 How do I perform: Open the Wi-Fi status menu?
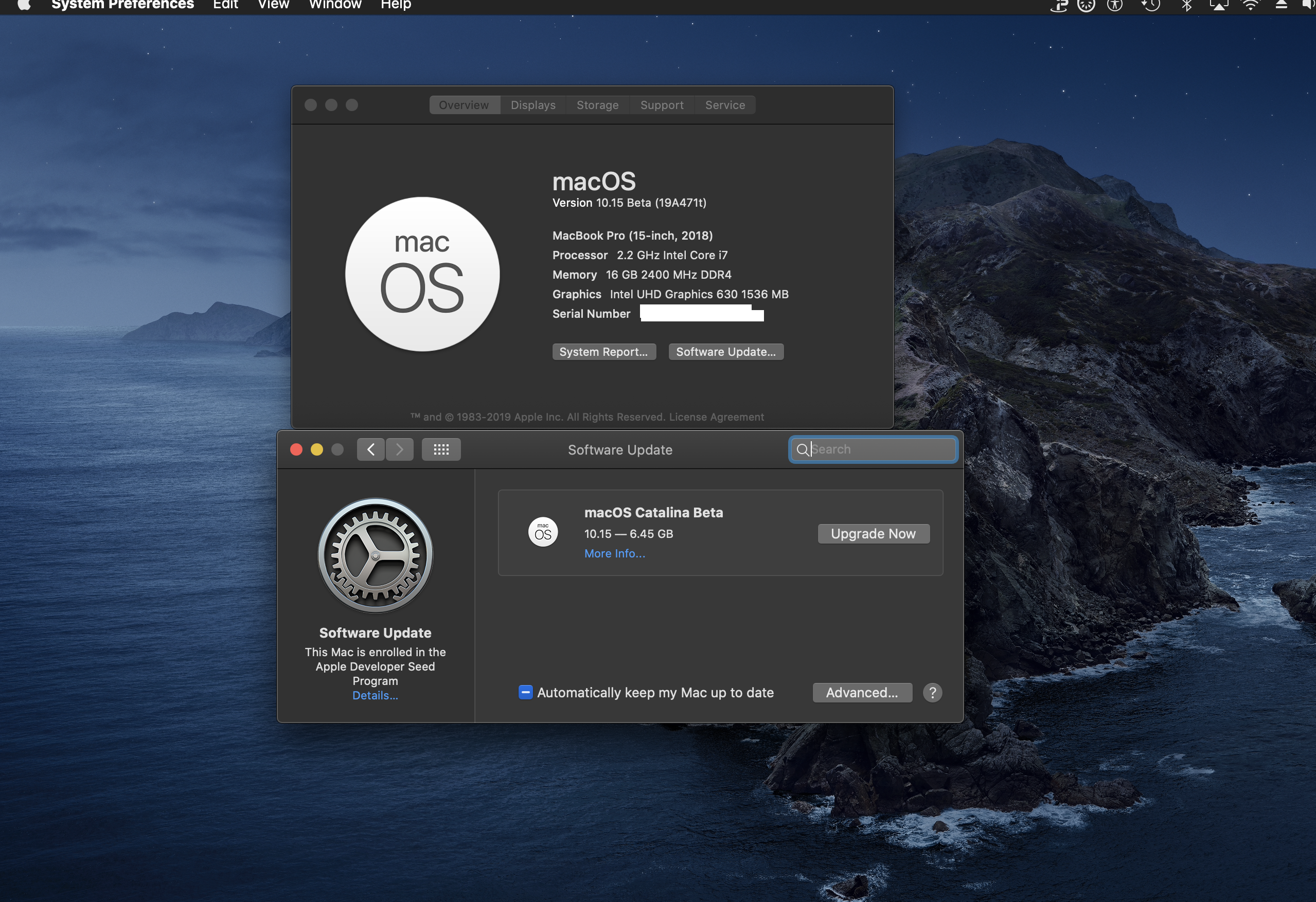(1250, 6)
